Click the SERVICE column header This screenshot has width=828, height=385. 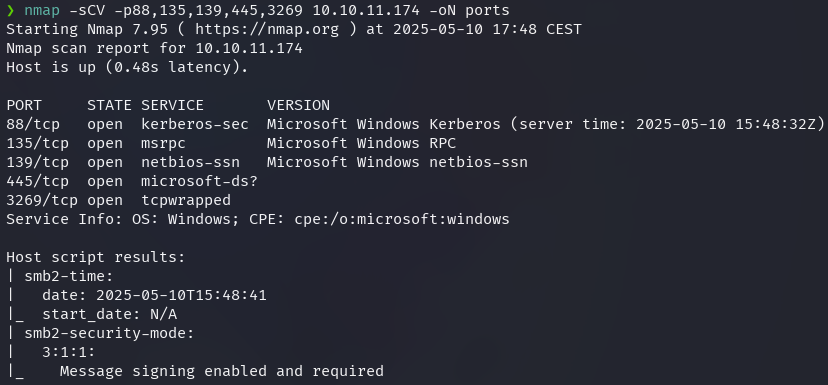click(x=172, y=105)
